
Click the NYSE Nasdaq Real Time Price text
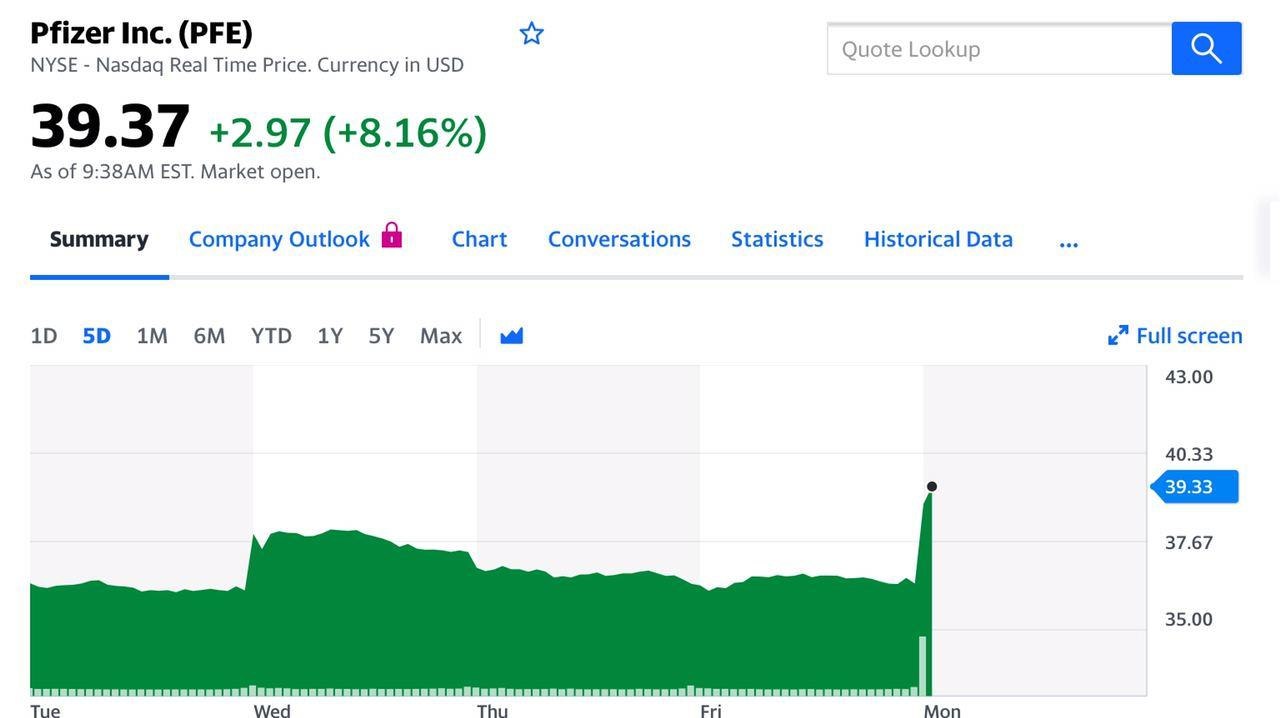[247, 65]
